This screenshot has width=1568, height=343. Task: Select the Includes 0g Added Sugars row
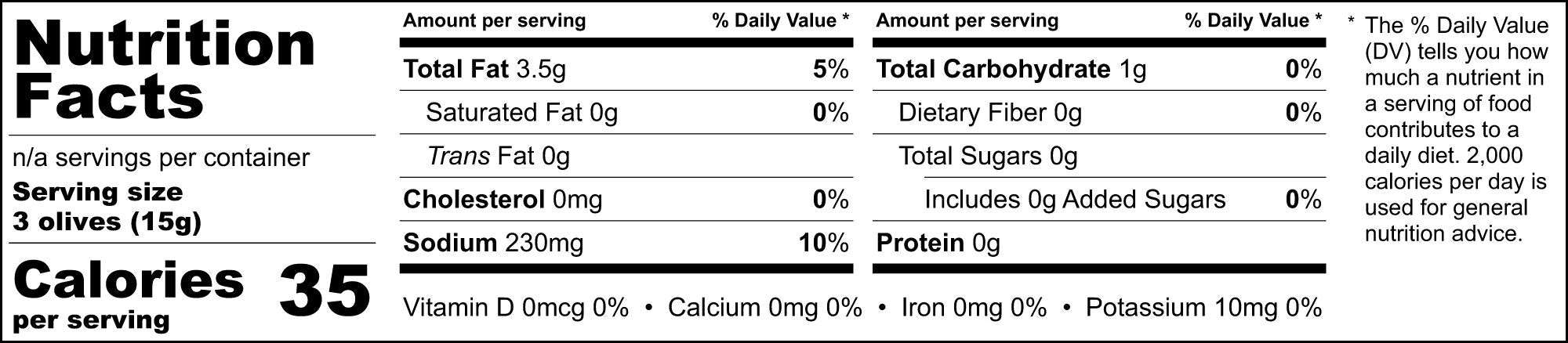tap(1099, 200)
